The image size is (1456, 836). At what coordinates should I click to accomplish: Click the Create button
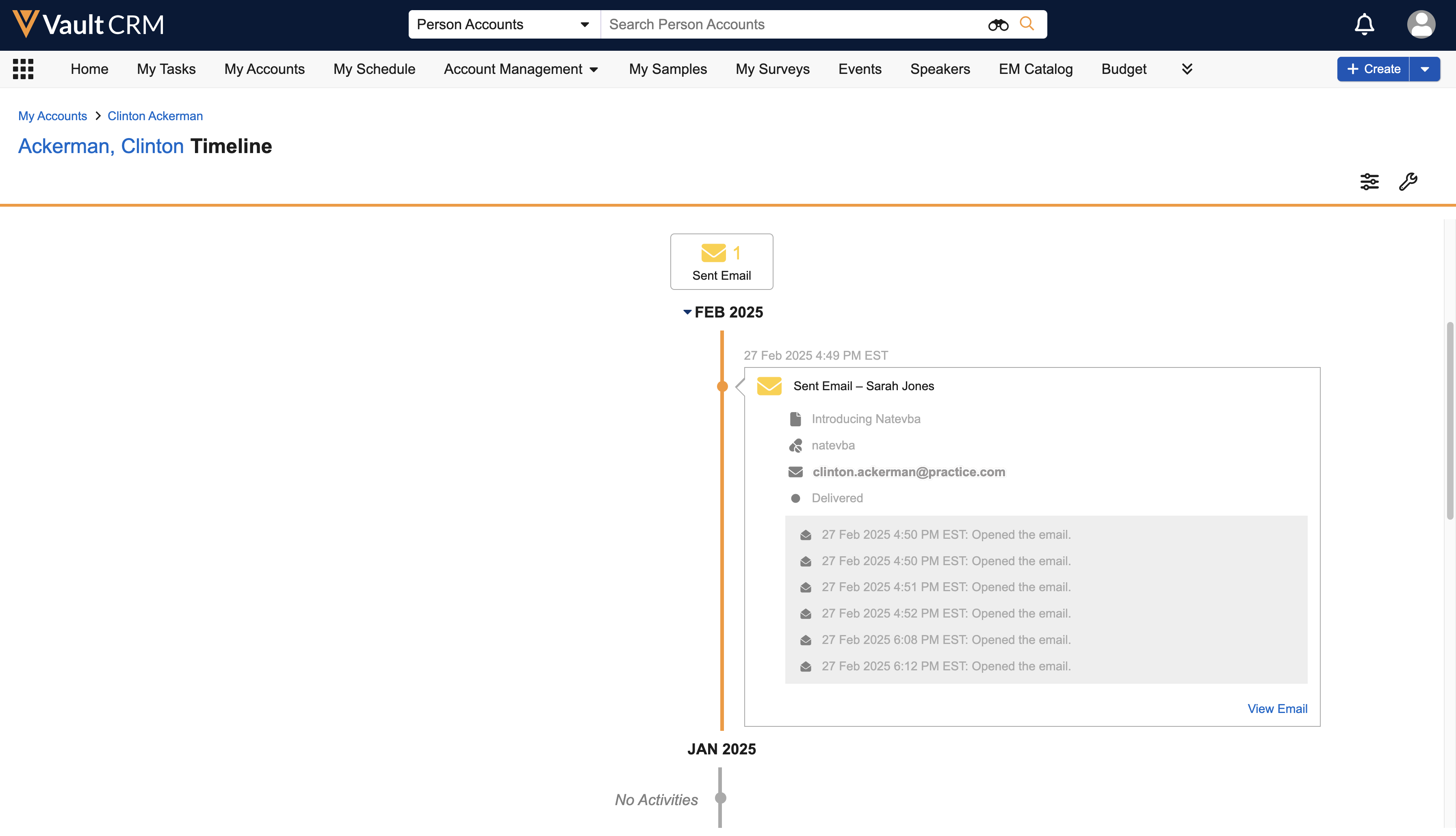click(x=1373, y=69)
